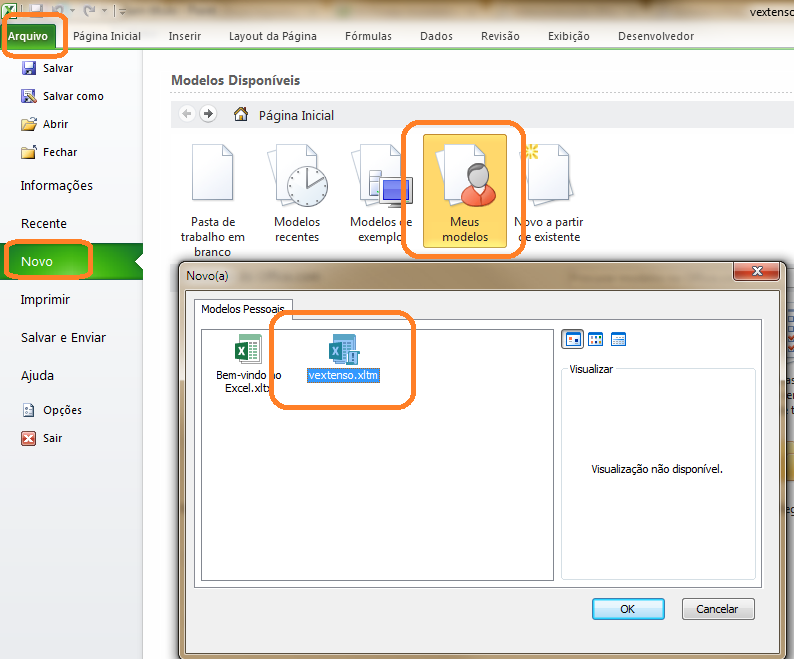Click the red Sair X icon
The height and width of the screenshot is (659, 794).
tap(29, 438)
